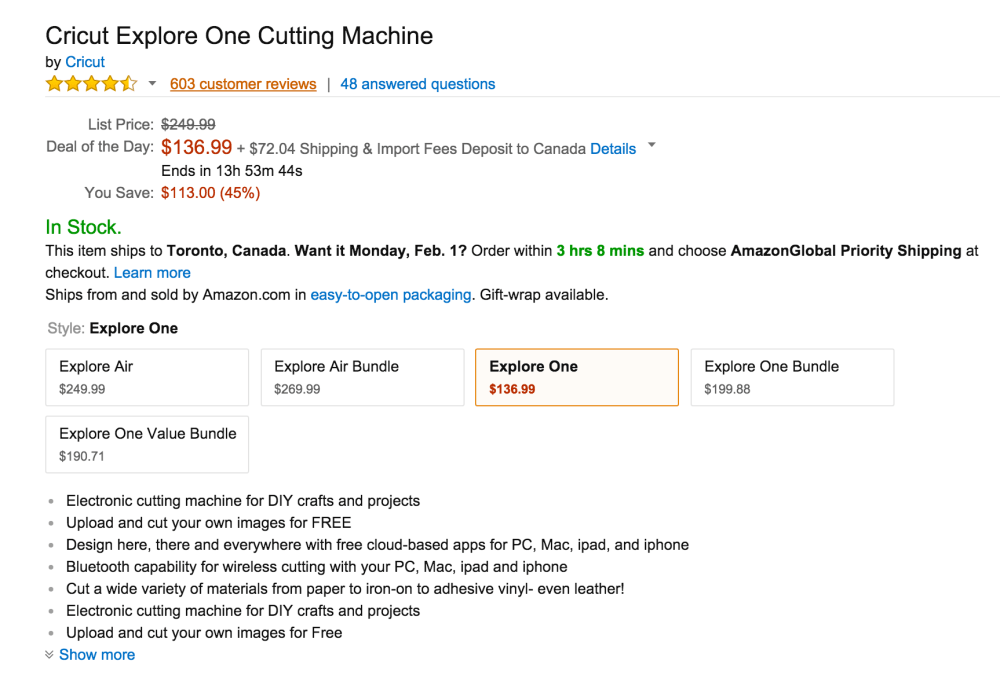Click the 4.5-star rating icon
Screen dimensions: 1000x683
91,84
